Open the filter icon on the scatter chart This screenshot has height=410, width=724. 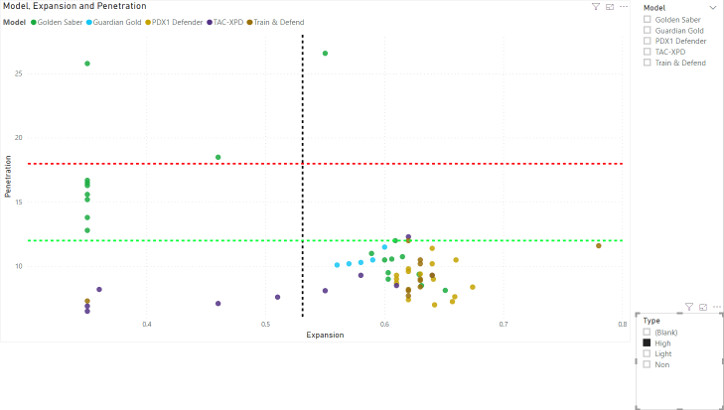point(596,6)
